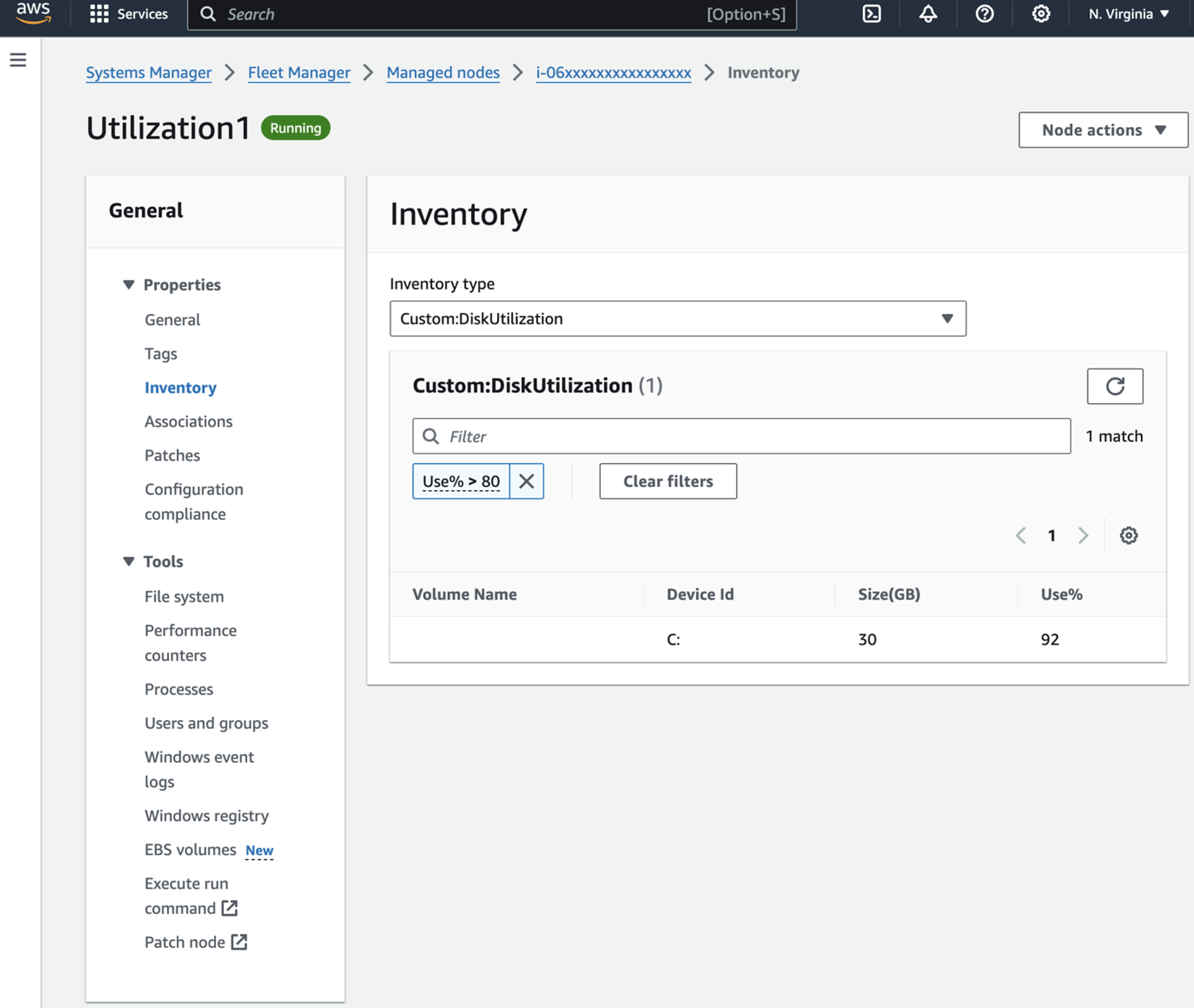Open the Managed nodes breadcrumb link
This screenshot has height=1008, width=1194.
coord(442,72)
